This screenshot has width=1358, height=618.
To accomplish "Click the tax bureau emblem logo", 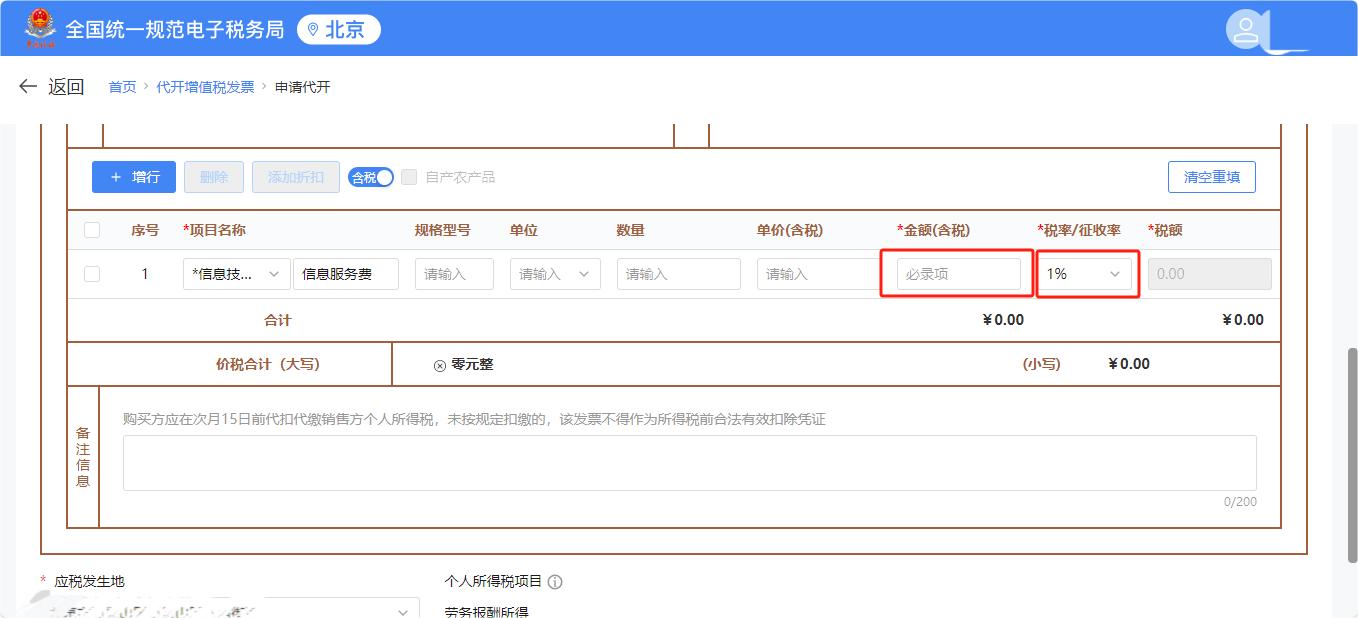I will pos(41,28).
